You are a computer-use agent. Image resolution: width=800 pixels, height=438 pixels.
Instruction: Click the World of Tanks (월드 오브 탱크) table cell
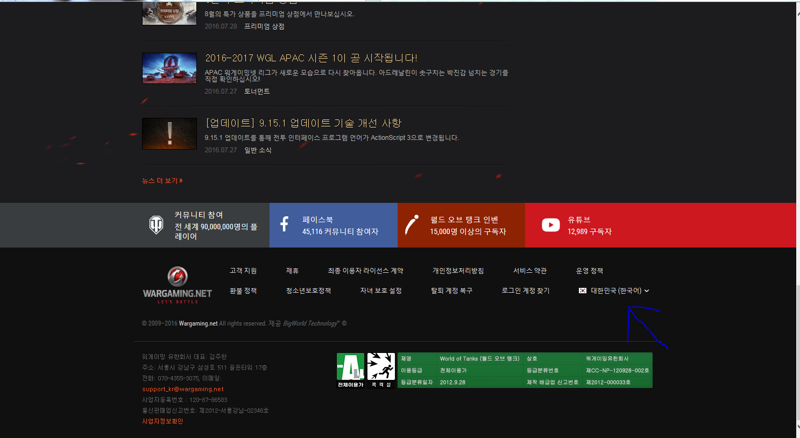click(480, 359)
